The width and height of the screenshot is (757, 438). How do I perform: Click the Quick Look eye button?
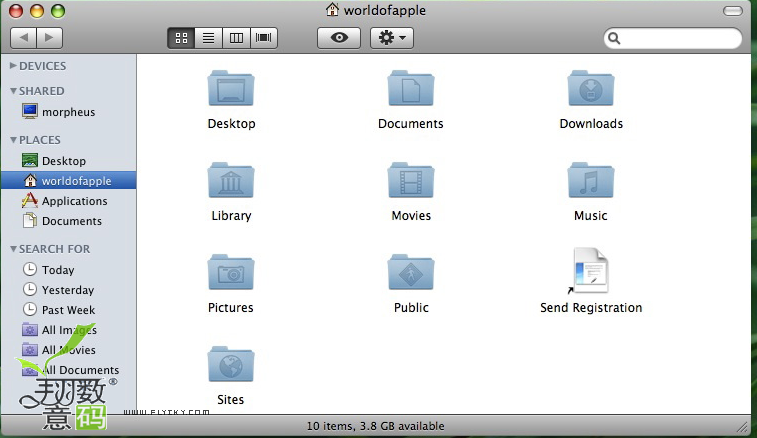[x=339, y=38]
